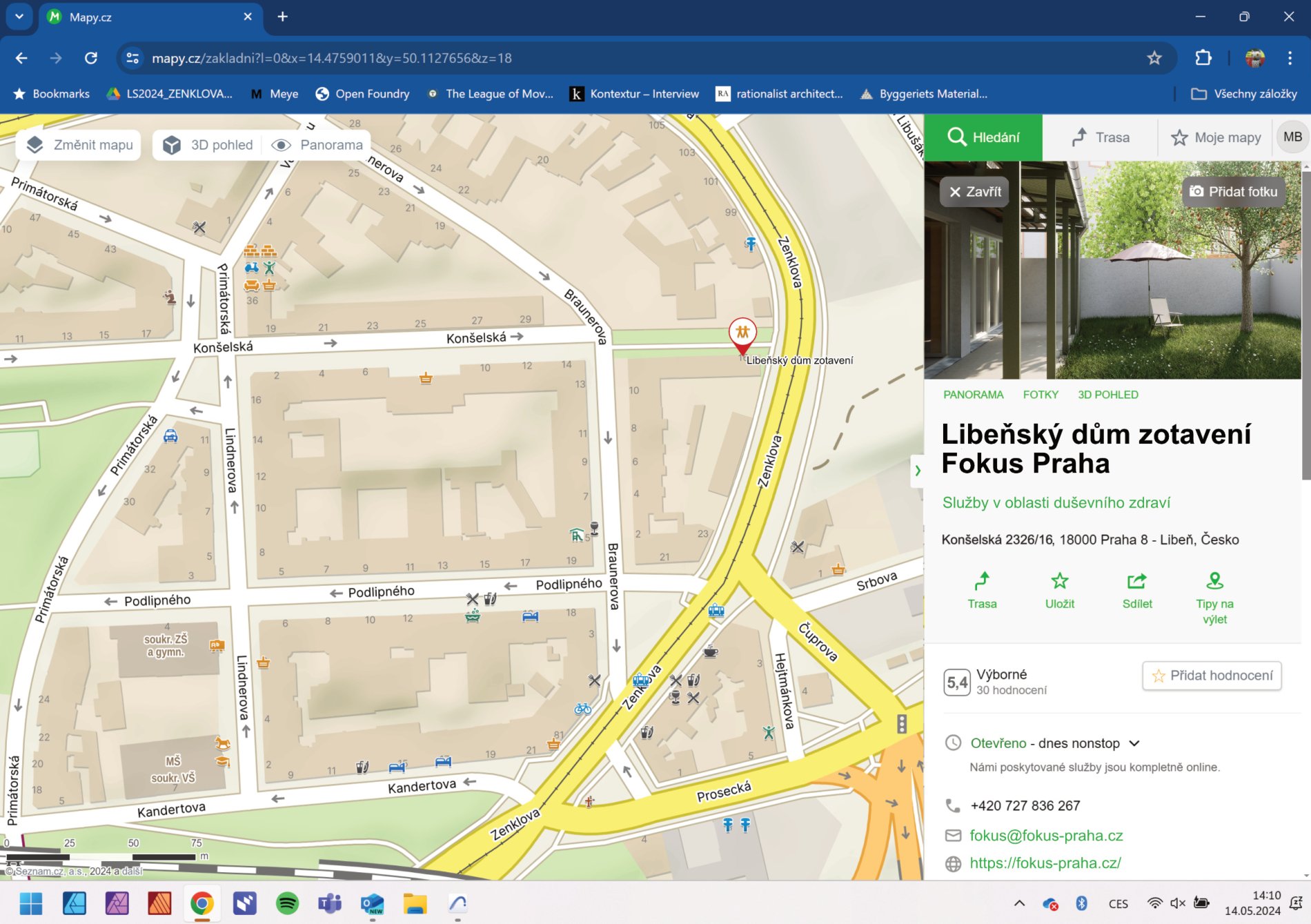
Task: Click the side panel scrollbar
Action: (1305, 324)
